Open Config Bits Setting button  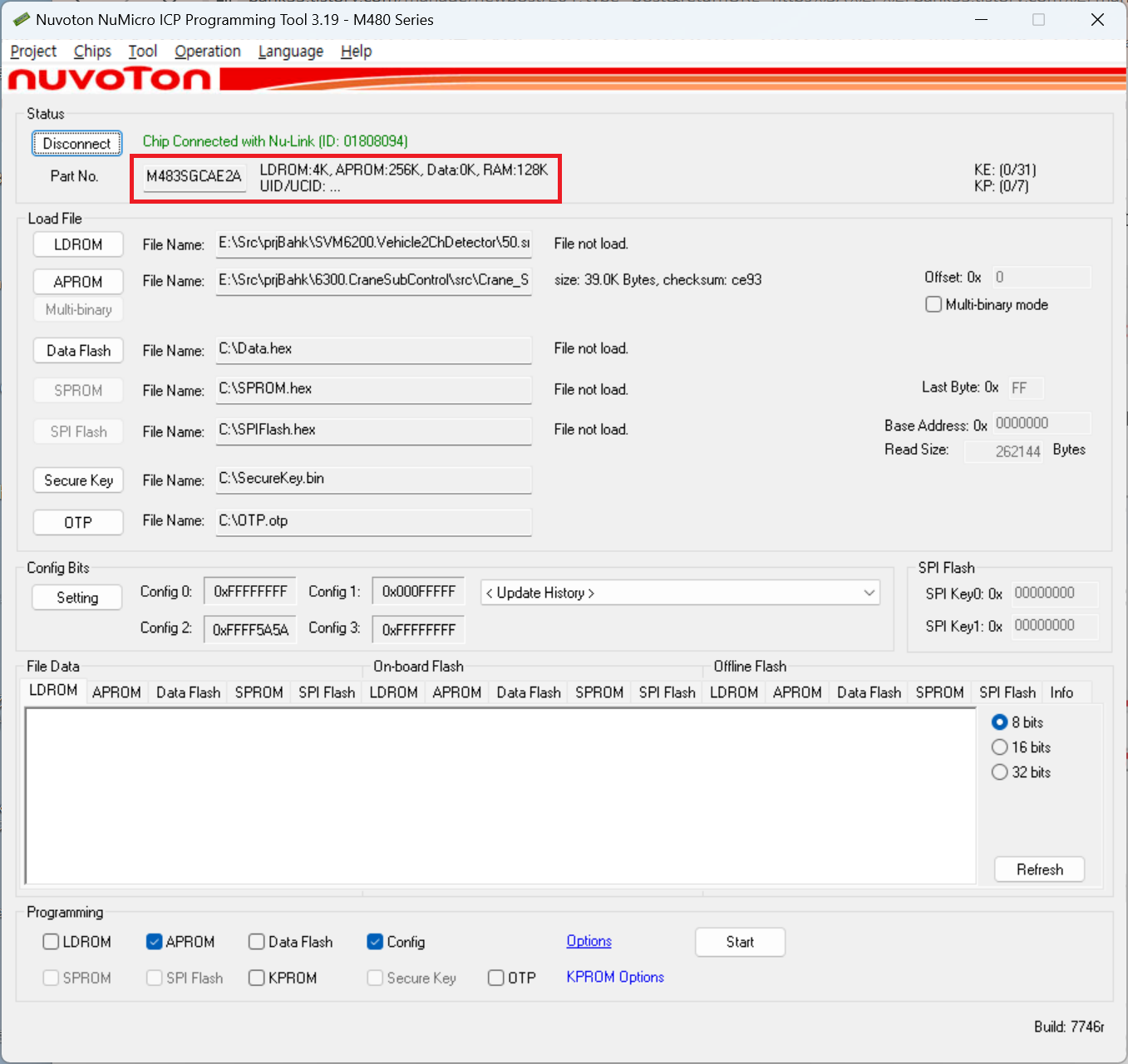coord(77,598)
